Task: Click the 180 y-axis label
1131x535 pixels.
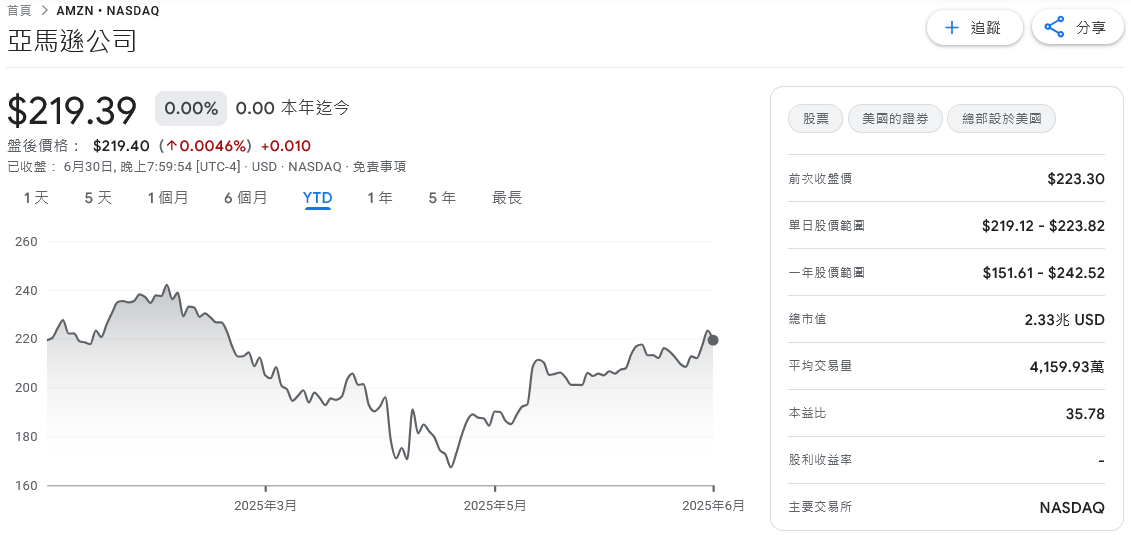Action: 26,436
